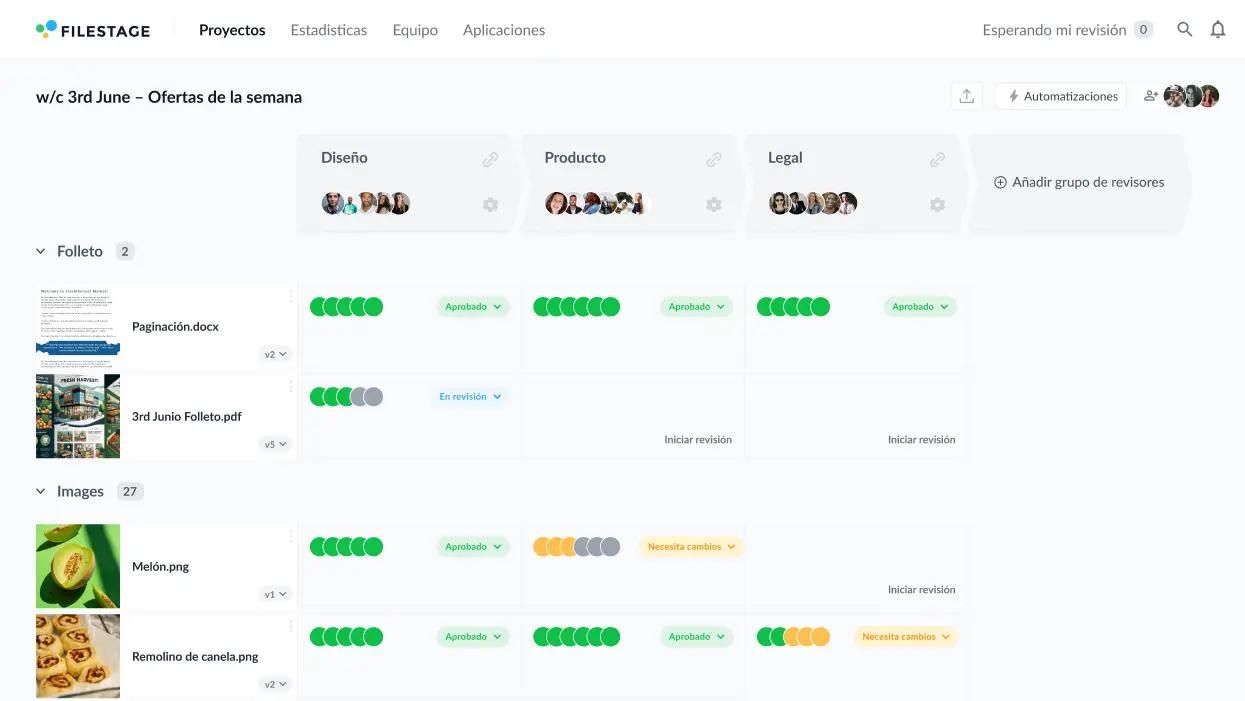Go to the Aplicaciones tab
The width and height of the screenshot is (1245, 701).
coord(503,30)
